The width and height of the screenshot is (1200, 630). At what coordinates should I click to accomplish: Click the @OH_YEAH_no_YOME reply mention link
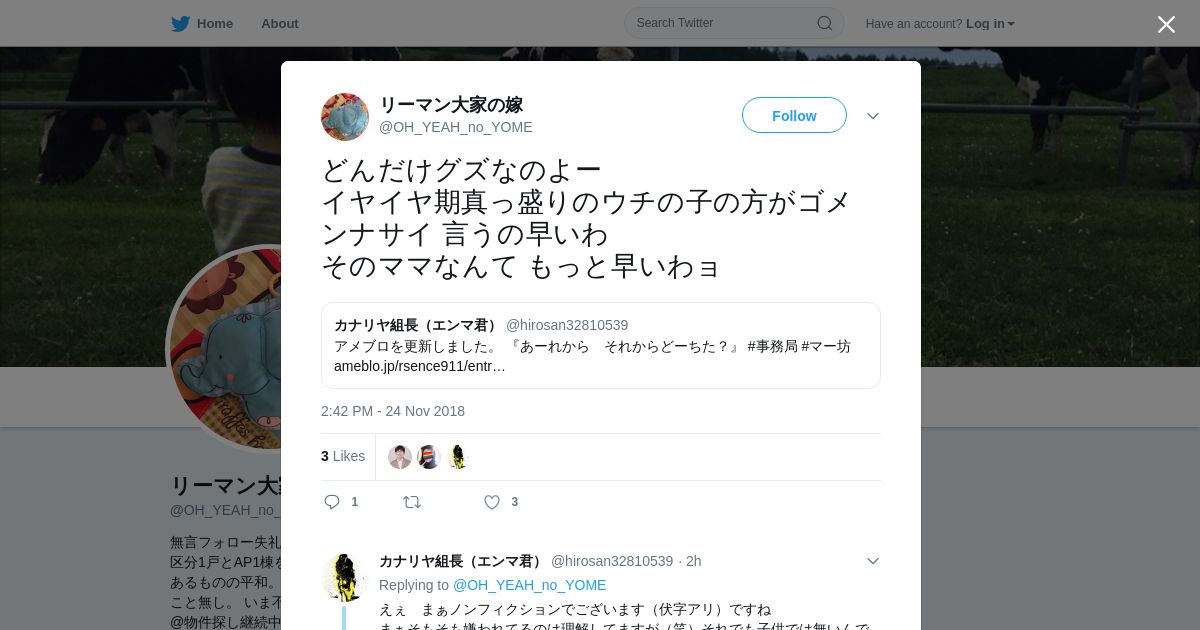(x=529, y=585)
